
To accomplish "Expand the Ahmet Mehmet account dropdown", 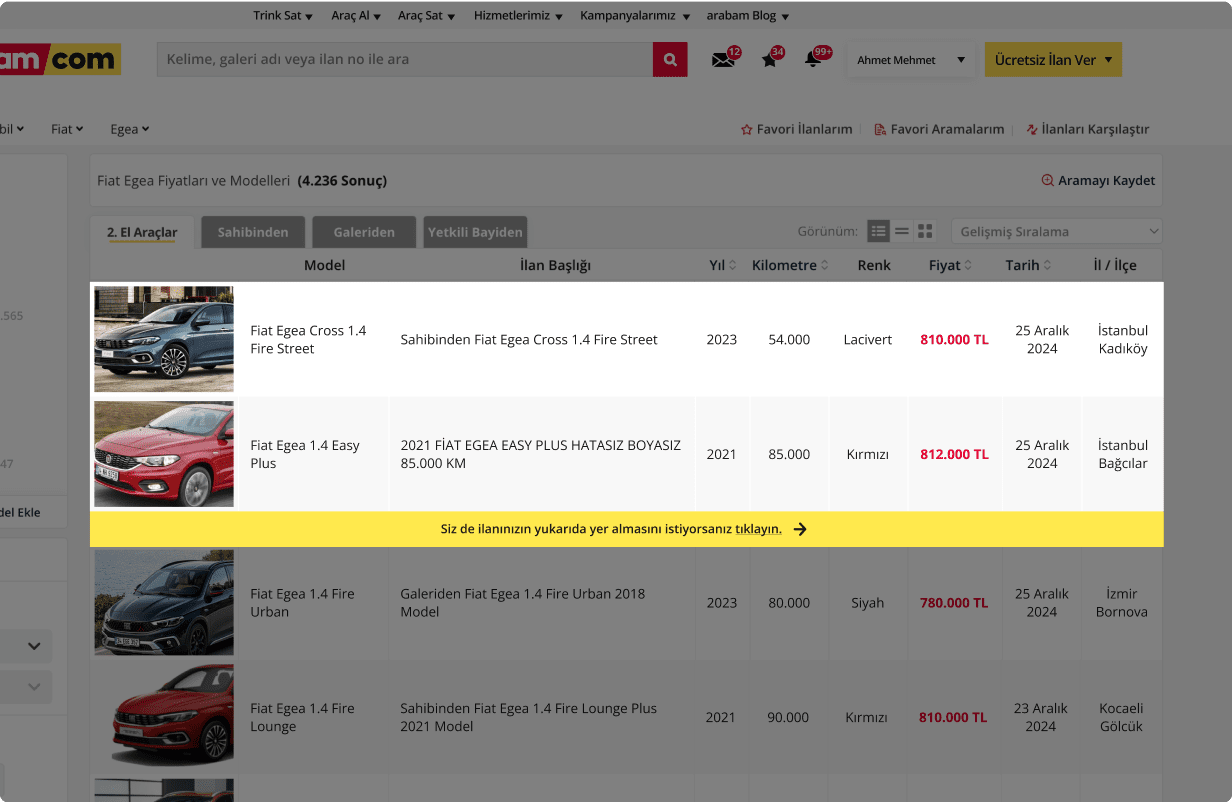I will click(x=911, y=60).
